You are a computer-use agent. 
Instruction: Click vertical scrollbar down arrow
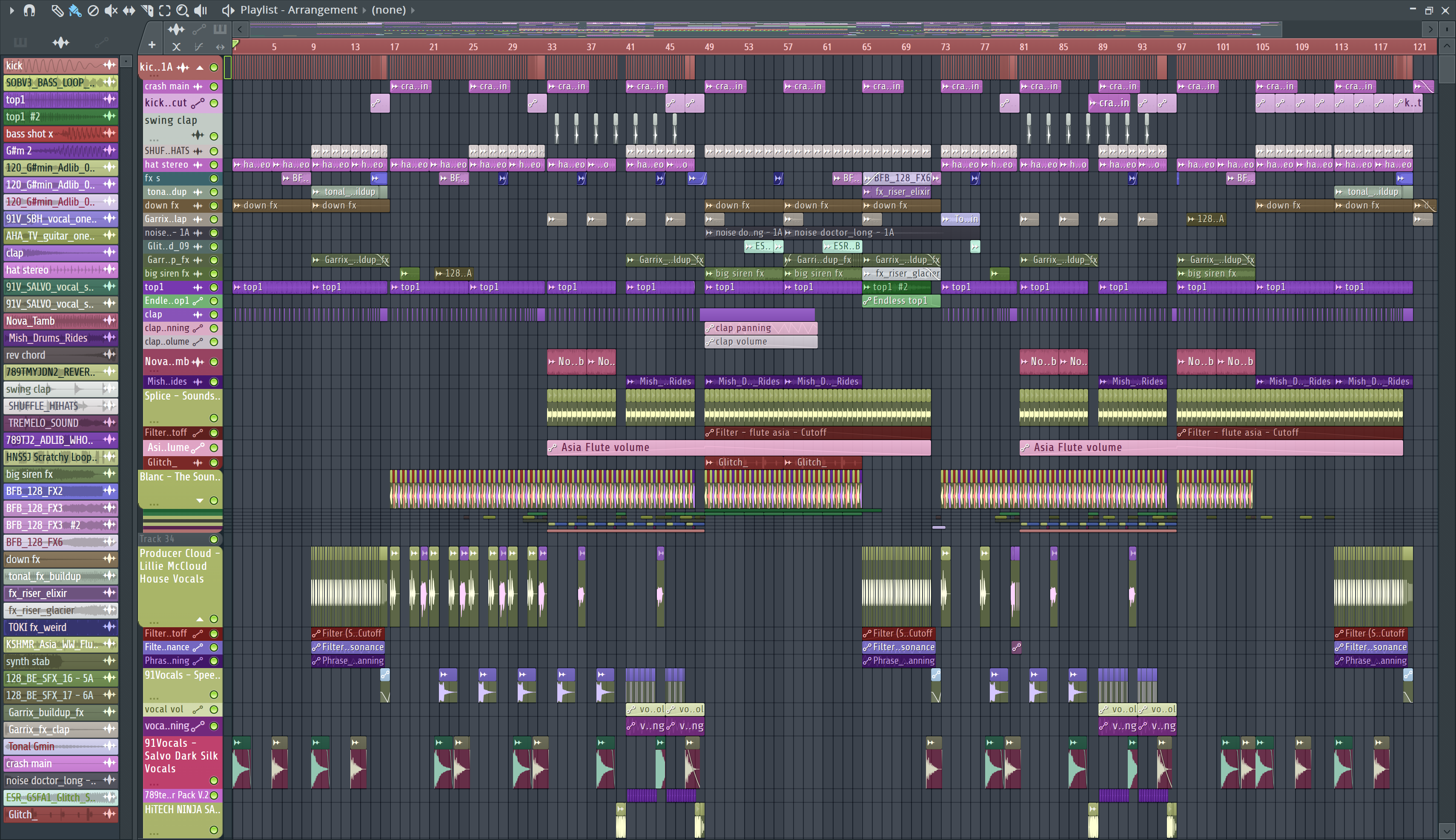pos(1447,832)
